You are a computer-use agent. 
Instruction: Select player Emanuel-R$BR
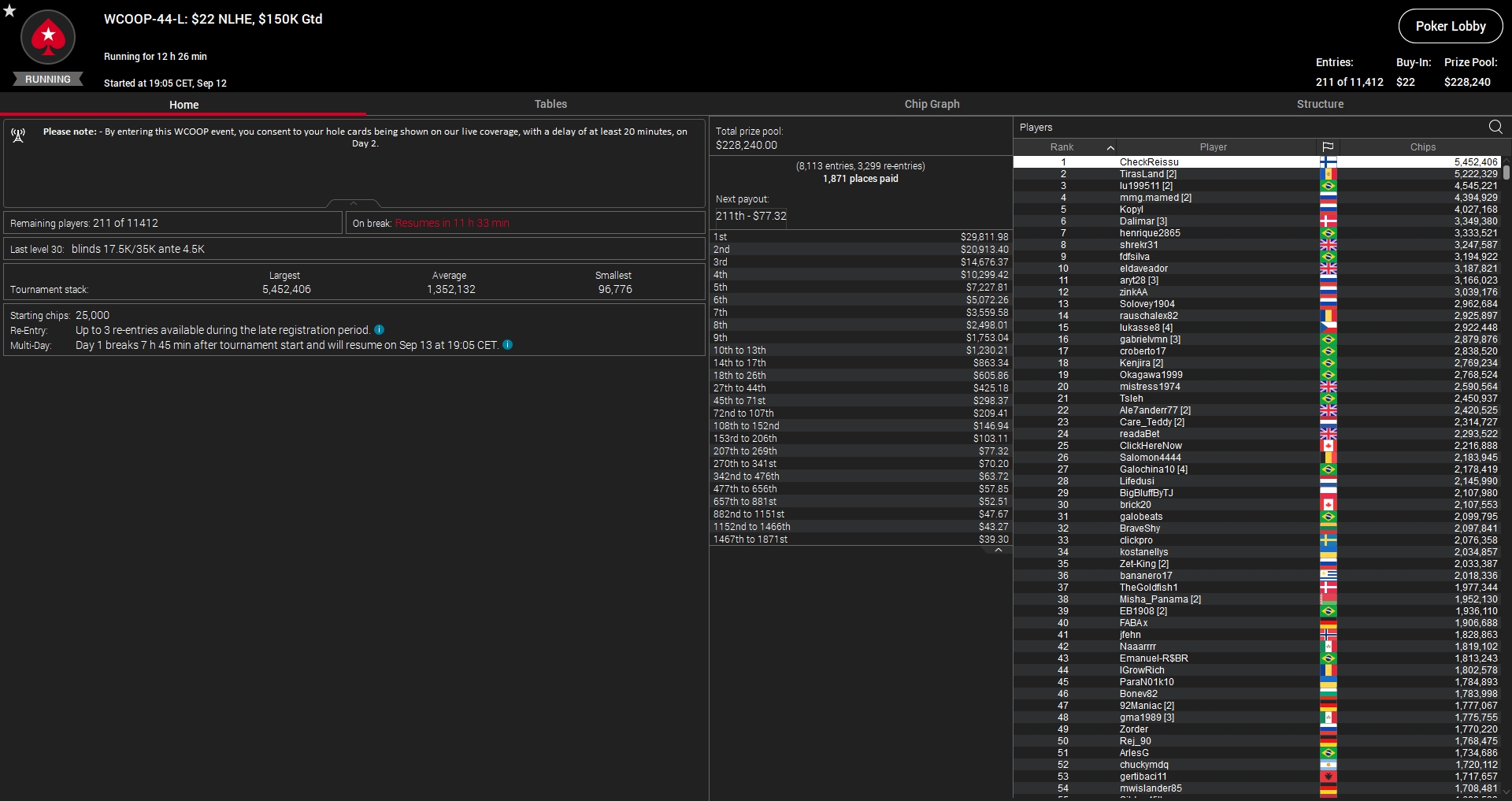[x=1257, y=658]
